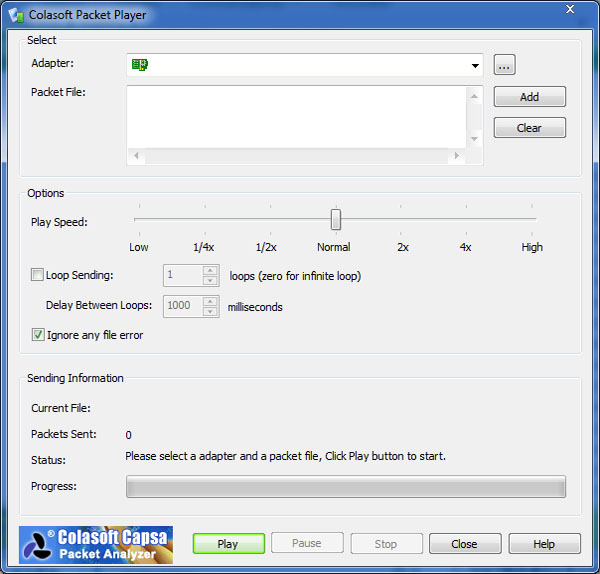The width and height of the screenshot is (600, 574).
Task: Set play speed to High
Action: (532, 247)
